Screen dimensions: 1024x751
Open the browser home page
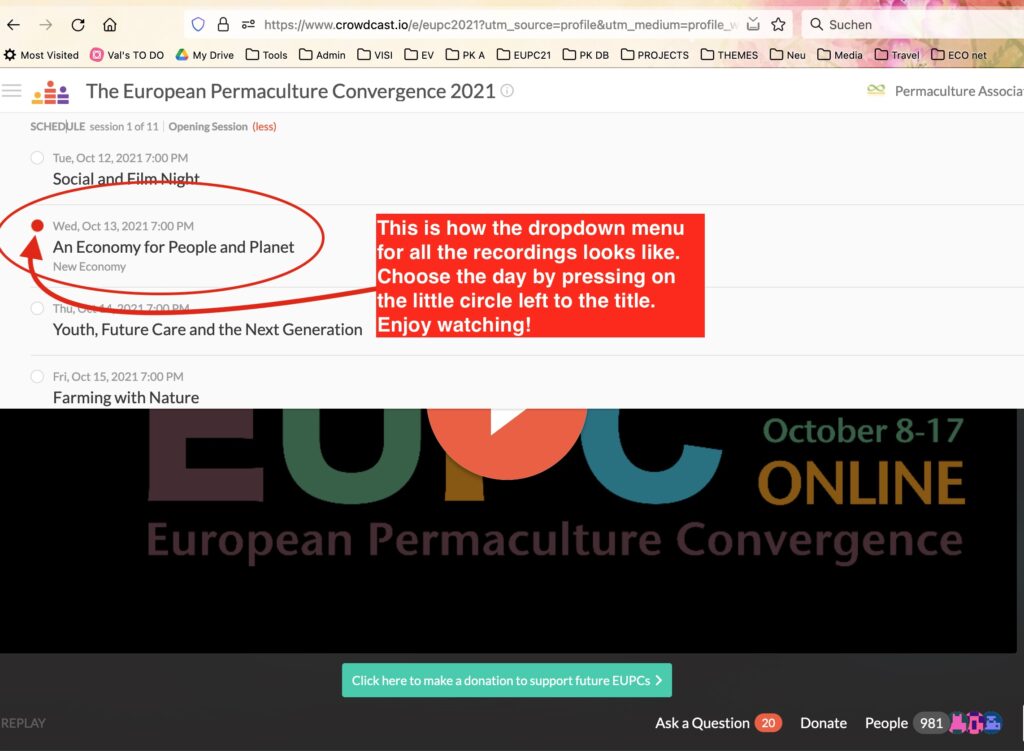click(x=110, y=25)
